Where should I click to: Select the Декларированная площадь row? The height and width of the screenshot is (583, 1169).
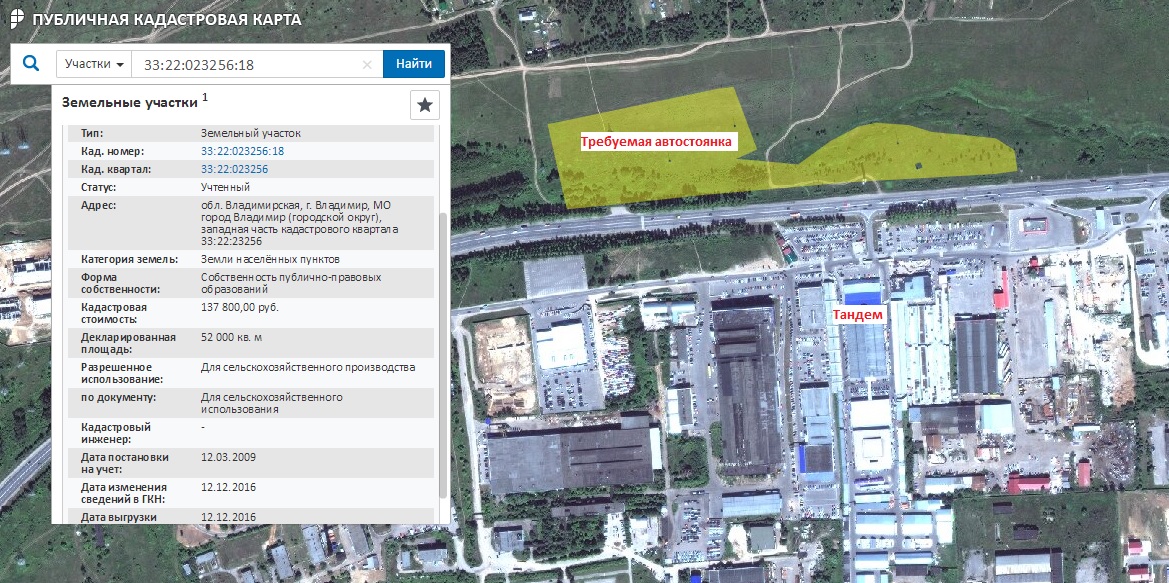coord(250,343)
